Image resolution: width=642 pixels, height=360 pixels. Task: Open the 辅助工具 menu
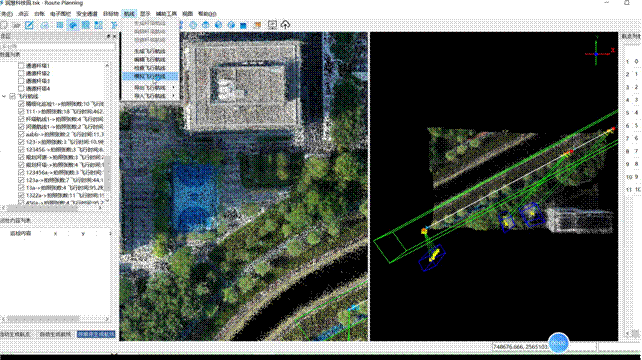click(166, 14)
